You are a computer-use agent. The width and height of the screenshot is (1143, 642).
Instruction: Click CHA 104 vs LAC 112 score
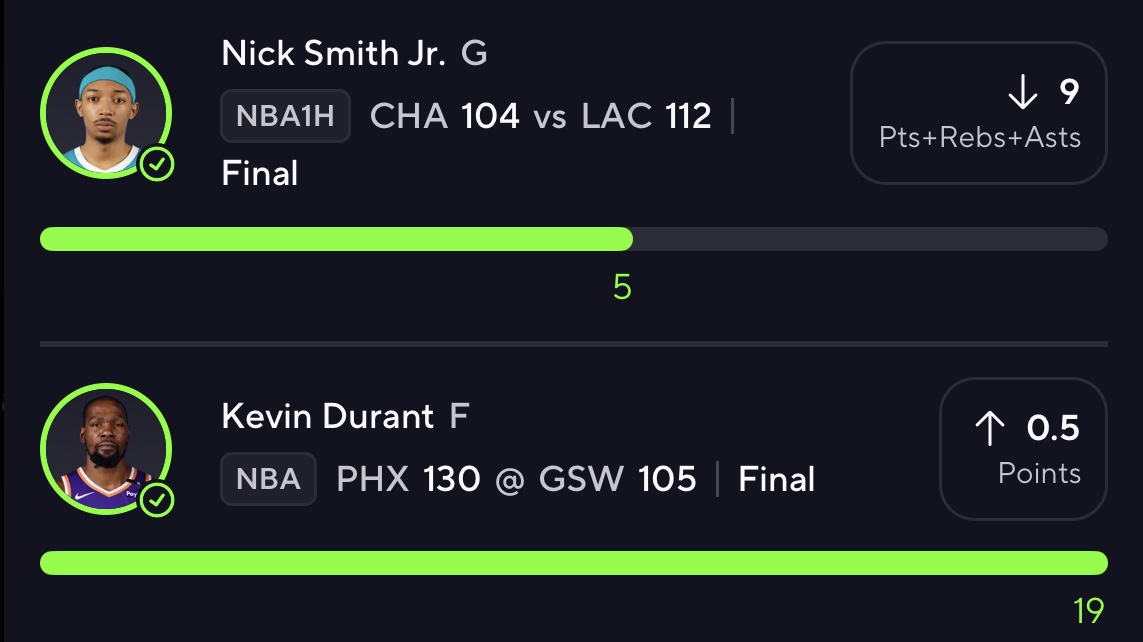point(540,116)
